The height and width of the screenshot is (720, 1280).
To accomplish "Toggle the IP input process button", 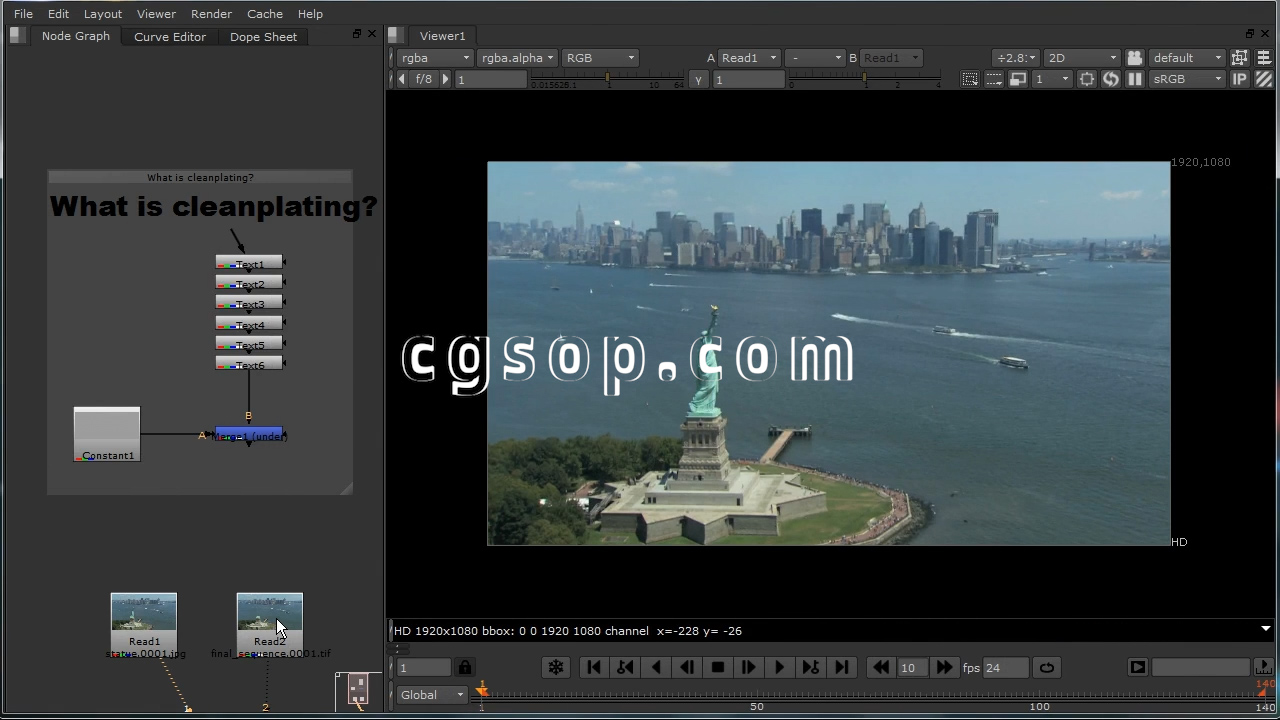I will coord(1240,79).
